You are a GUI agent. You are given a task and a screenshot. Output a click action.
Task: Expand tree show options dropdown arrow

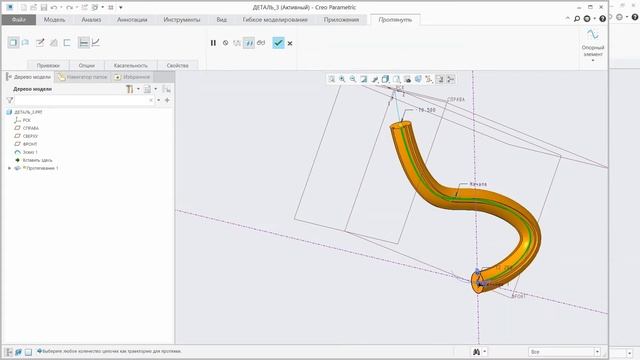pyautogui.click(x=156, y=89)
